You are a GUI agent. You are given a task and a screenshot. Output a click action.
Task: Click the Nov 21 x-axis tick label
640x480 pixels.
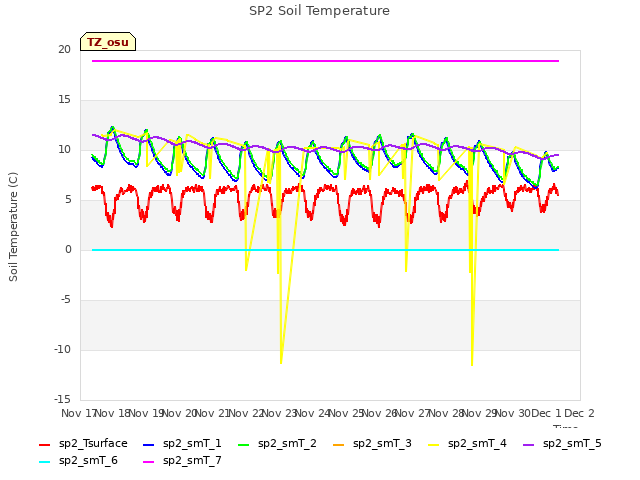213,413
